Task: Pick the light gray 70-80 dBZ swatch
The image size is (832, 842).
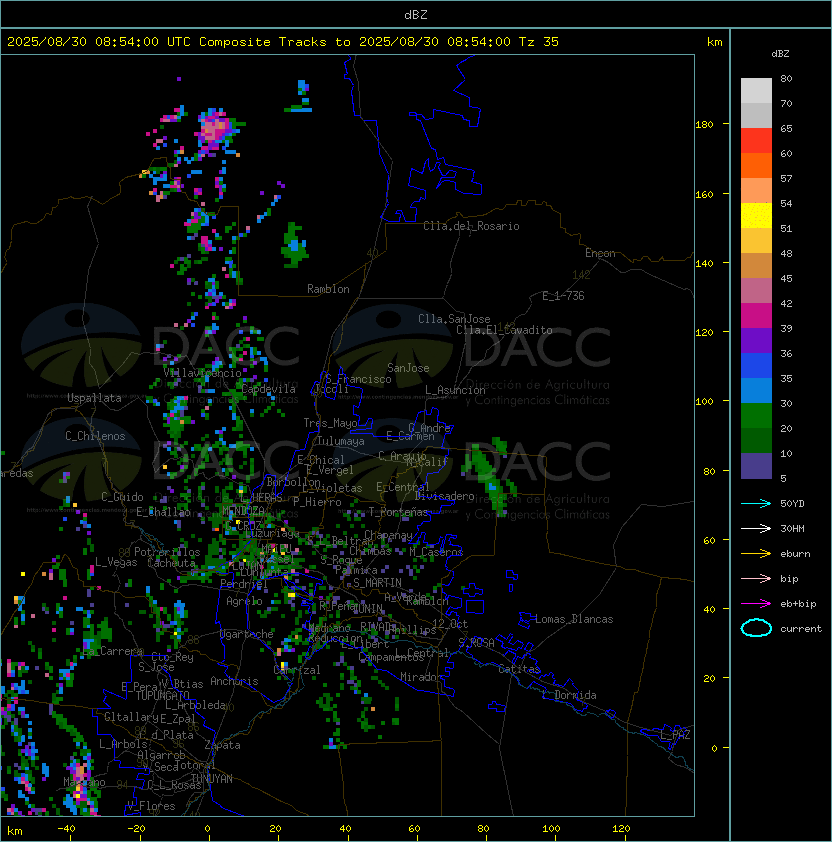Action: (756, 91)
